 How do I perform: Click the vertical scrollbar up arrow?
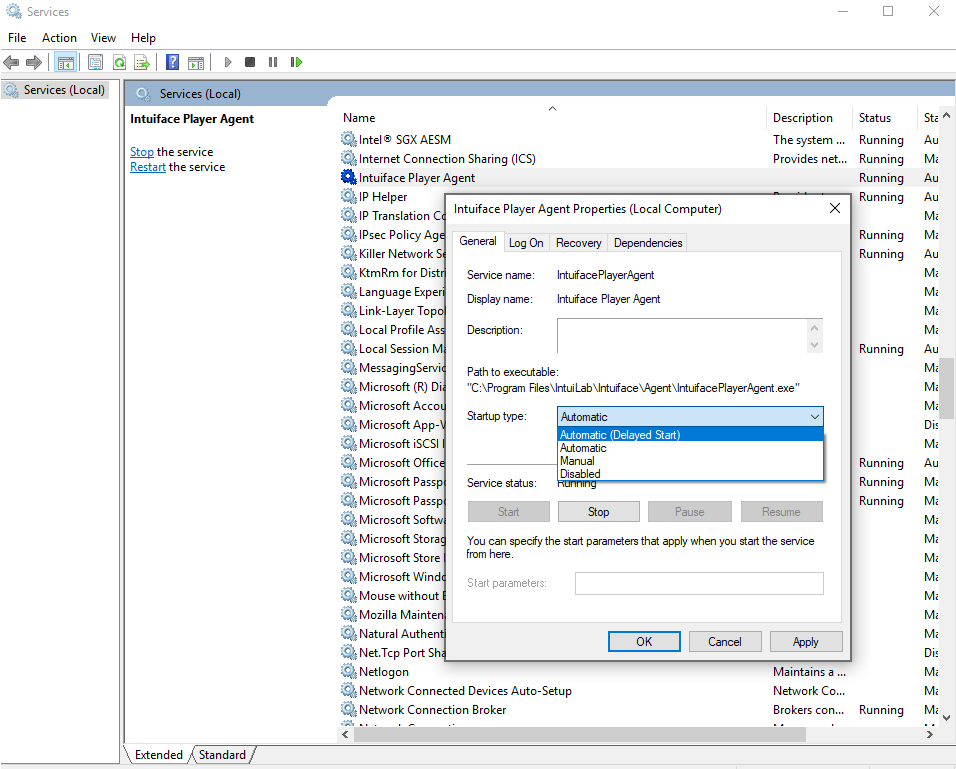coord(946,115)
